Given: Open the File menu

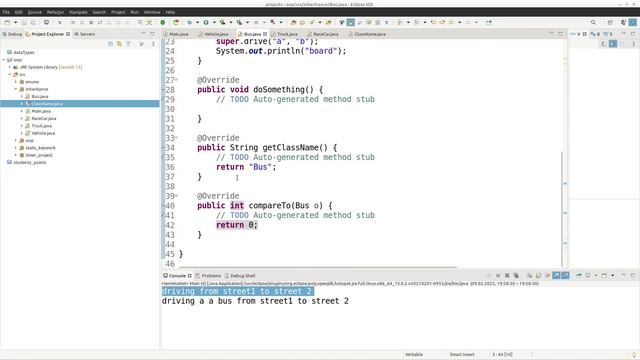Looking at the screenshot, I should tap(6, 12).
